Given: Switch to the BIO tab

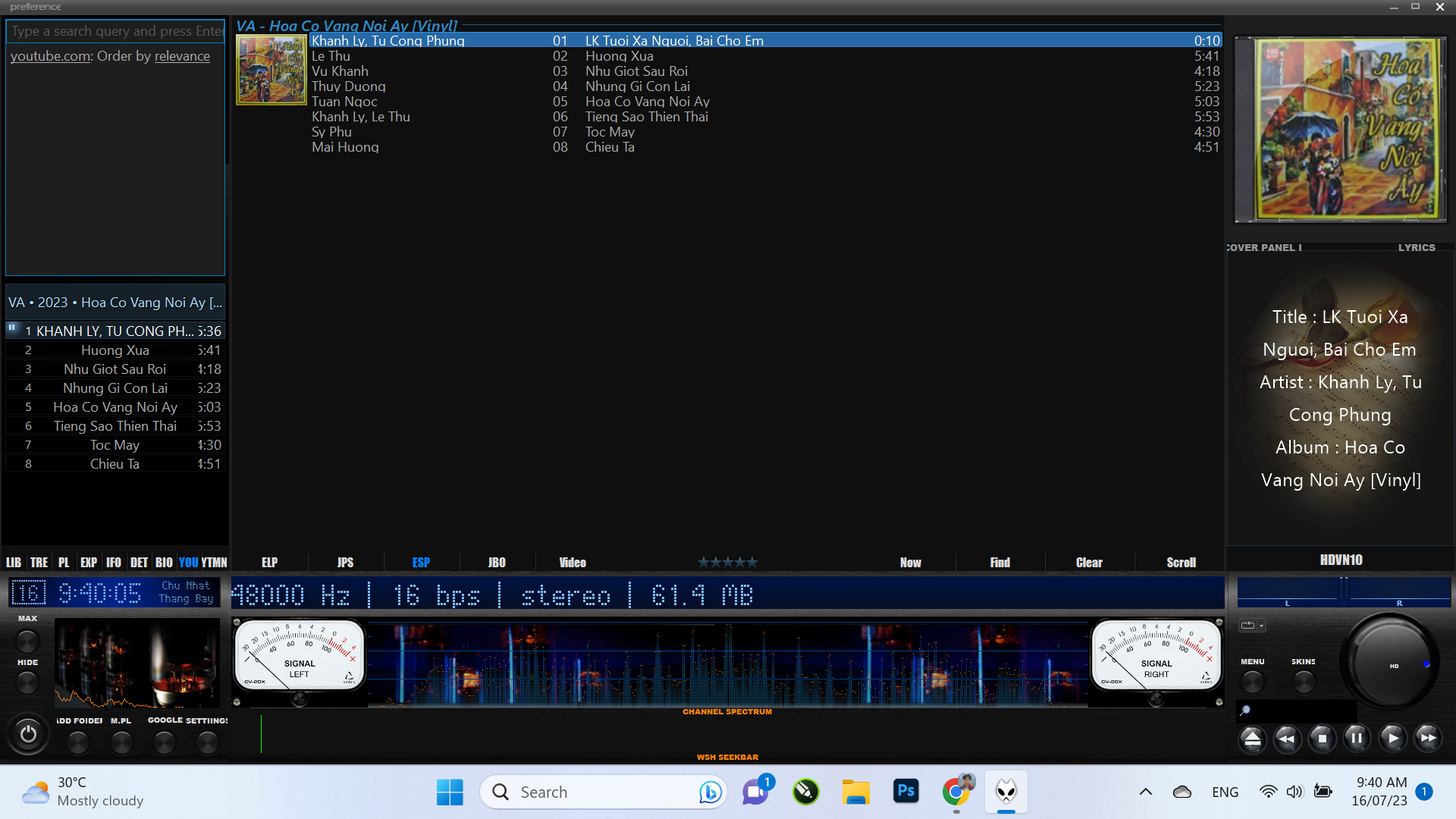Looking at the screenshot, I should [164, 562].
